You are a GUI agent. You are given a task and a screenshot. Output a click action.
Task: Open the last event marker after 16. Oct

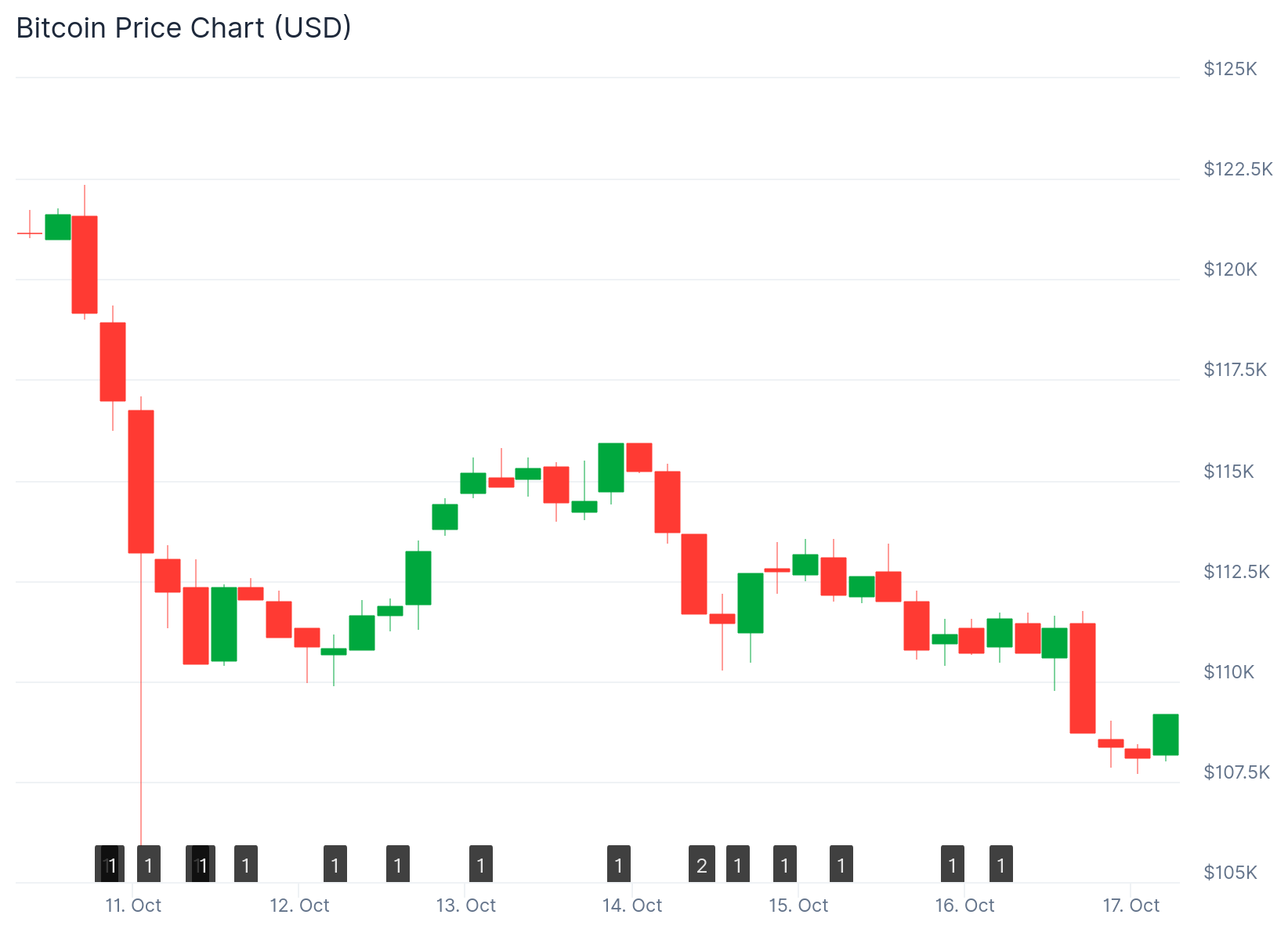click(1001, 864)
